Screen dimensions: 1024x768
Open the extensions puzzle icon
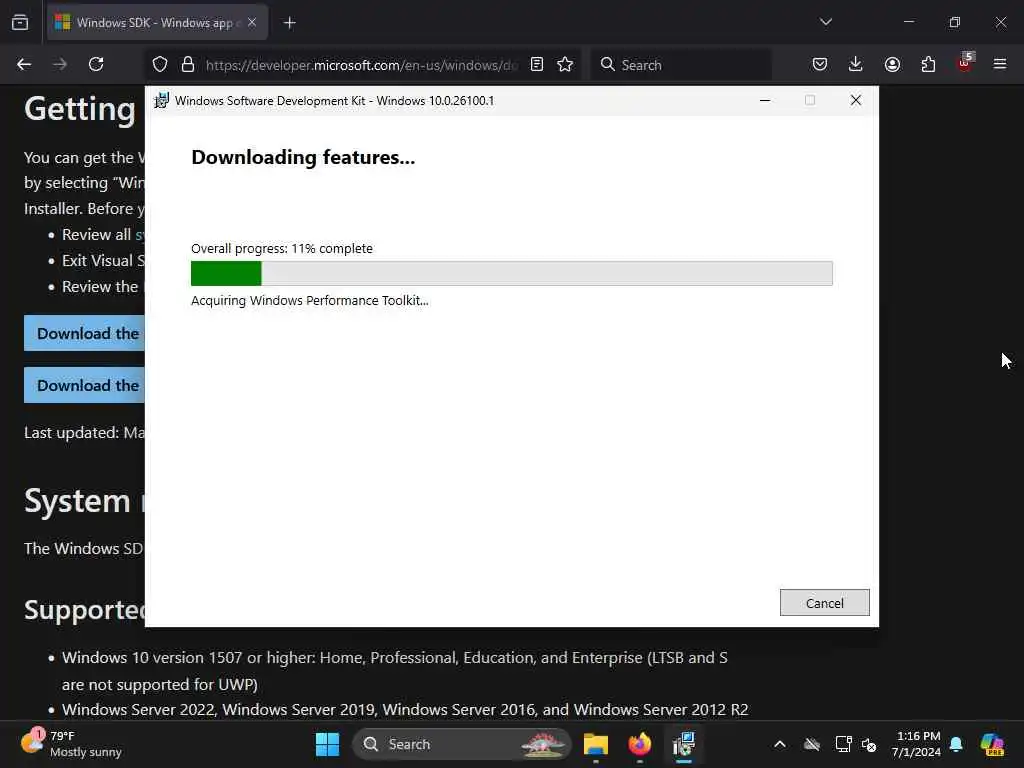click(928, 65)
